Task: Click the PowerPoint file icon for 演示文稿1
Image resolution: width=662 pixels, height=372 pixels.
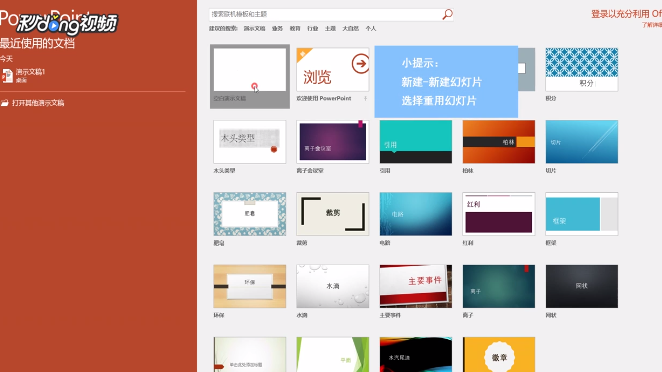Action: [x=7, y=76]
